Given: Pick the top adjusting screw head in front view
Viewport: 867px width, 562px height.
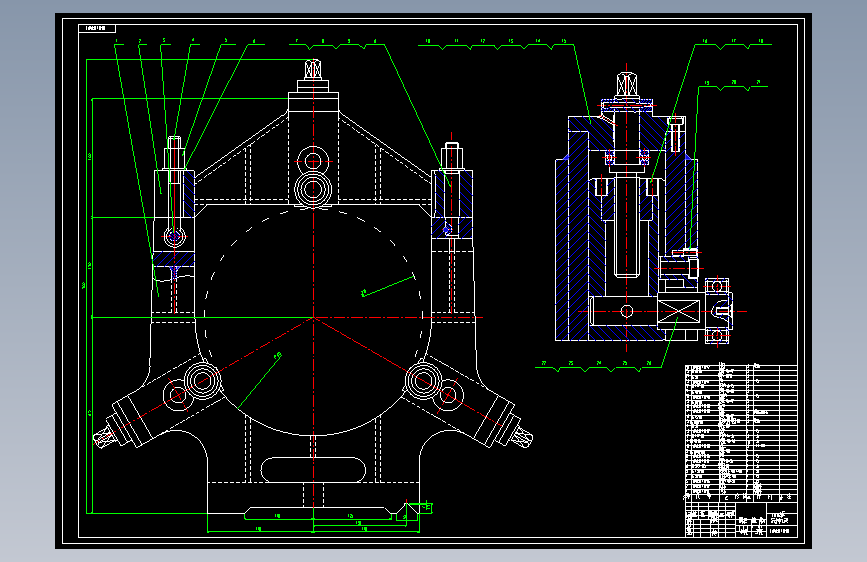Looking at the screenshot, I should [313, 70].
